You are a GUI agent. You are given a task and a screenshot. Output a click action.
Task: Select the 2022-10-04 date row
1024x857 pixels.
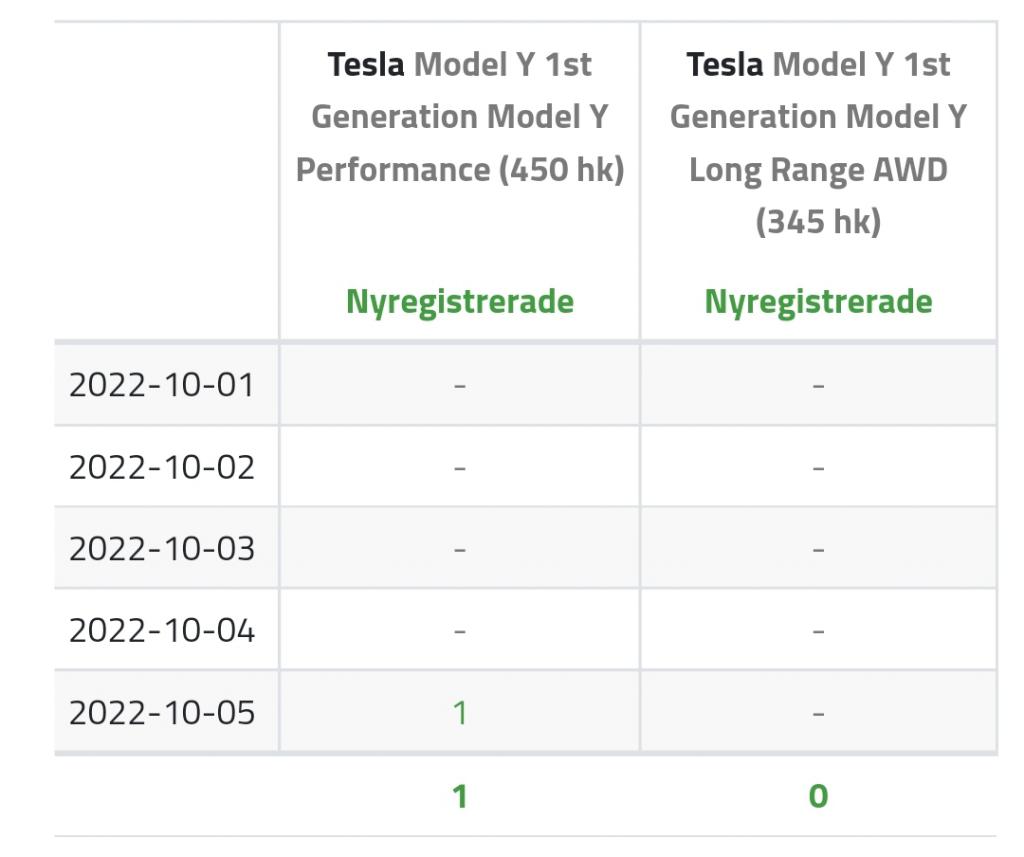pyautogui.click(x=526, y=630)
